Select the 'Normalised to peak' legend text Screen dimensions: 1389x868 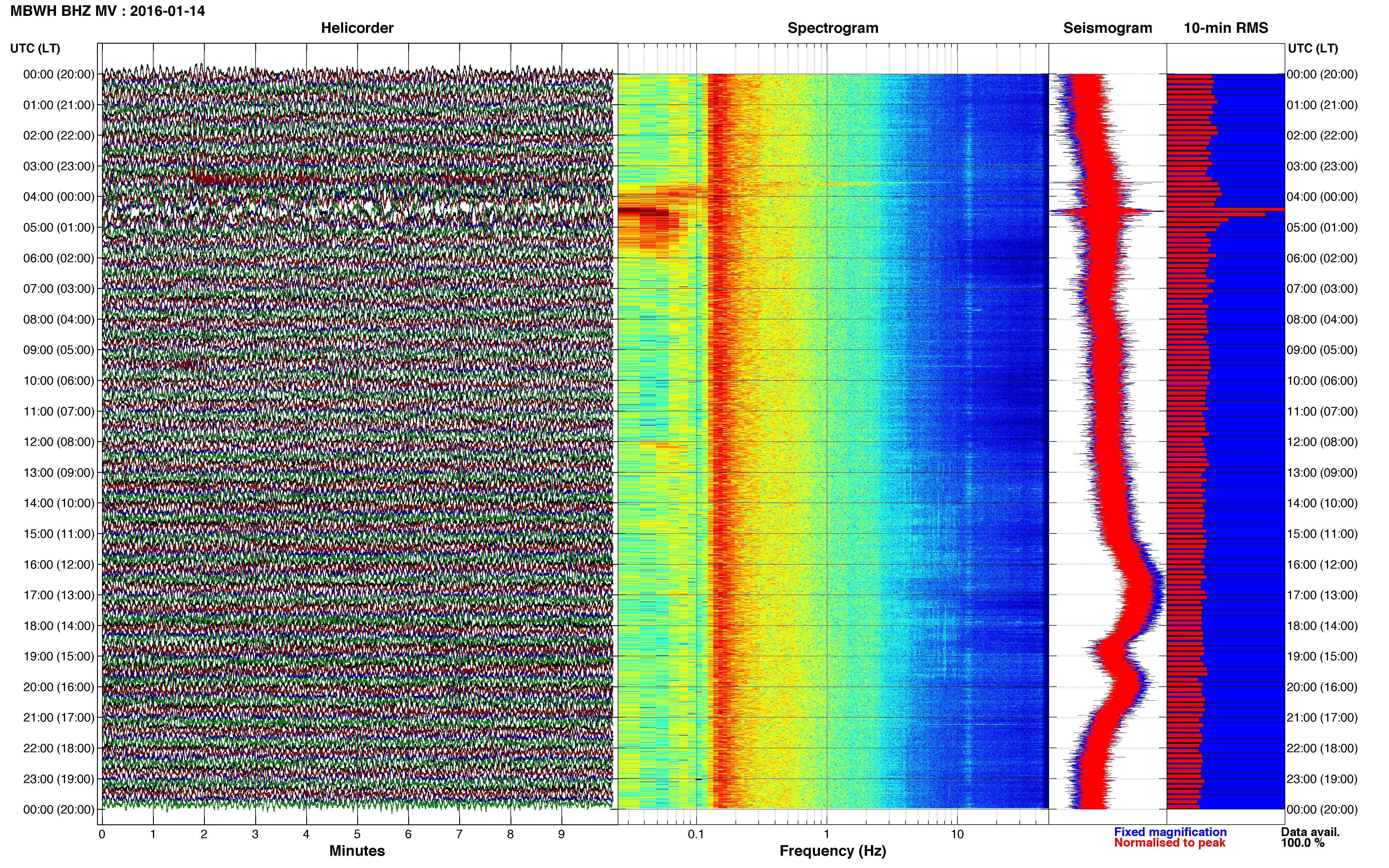pyautogui.click(x=1170, y=843)
